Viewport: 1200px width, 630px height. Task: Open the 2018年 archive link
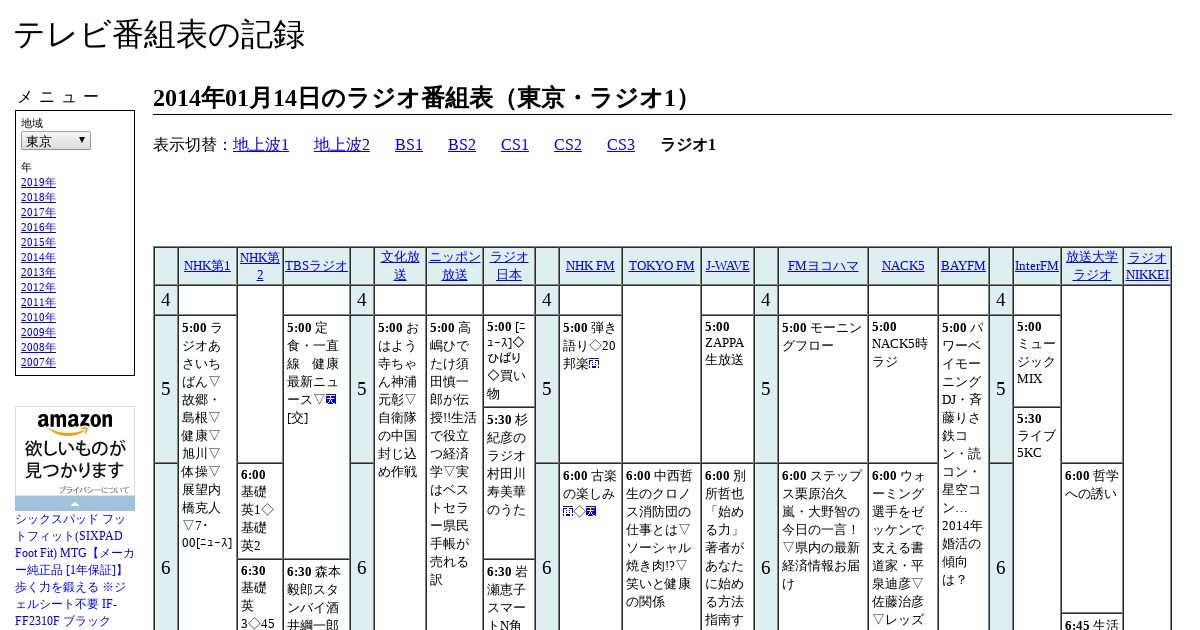(38, 197)
